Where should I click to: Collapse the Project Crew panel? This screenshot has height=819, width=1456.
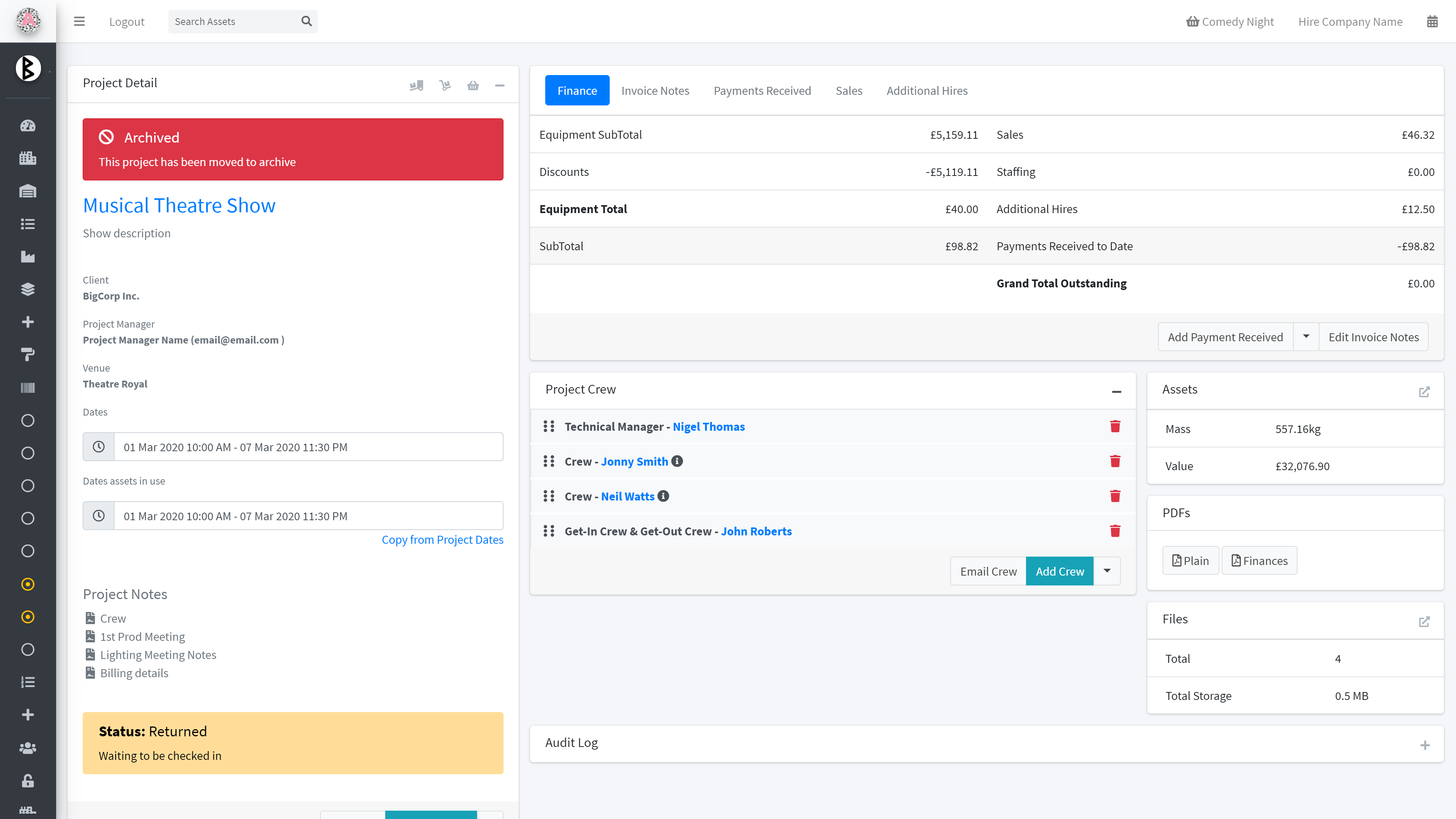tap(1116, 391)
